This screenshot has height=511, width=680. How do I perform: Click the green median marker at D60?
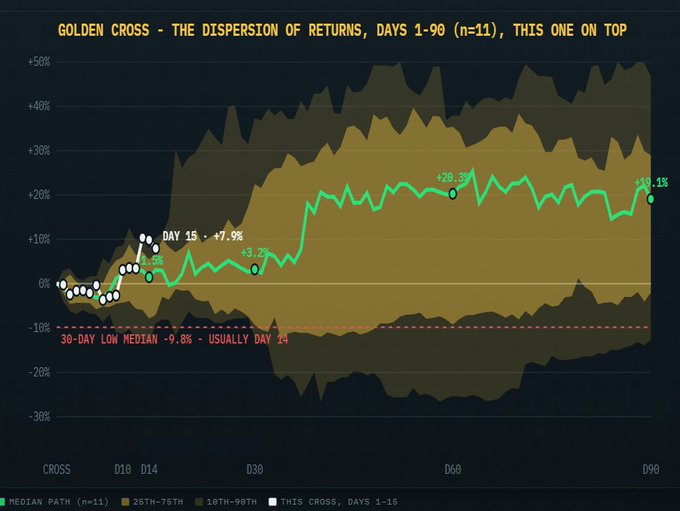pyautogui.click(x=452, y=193)
